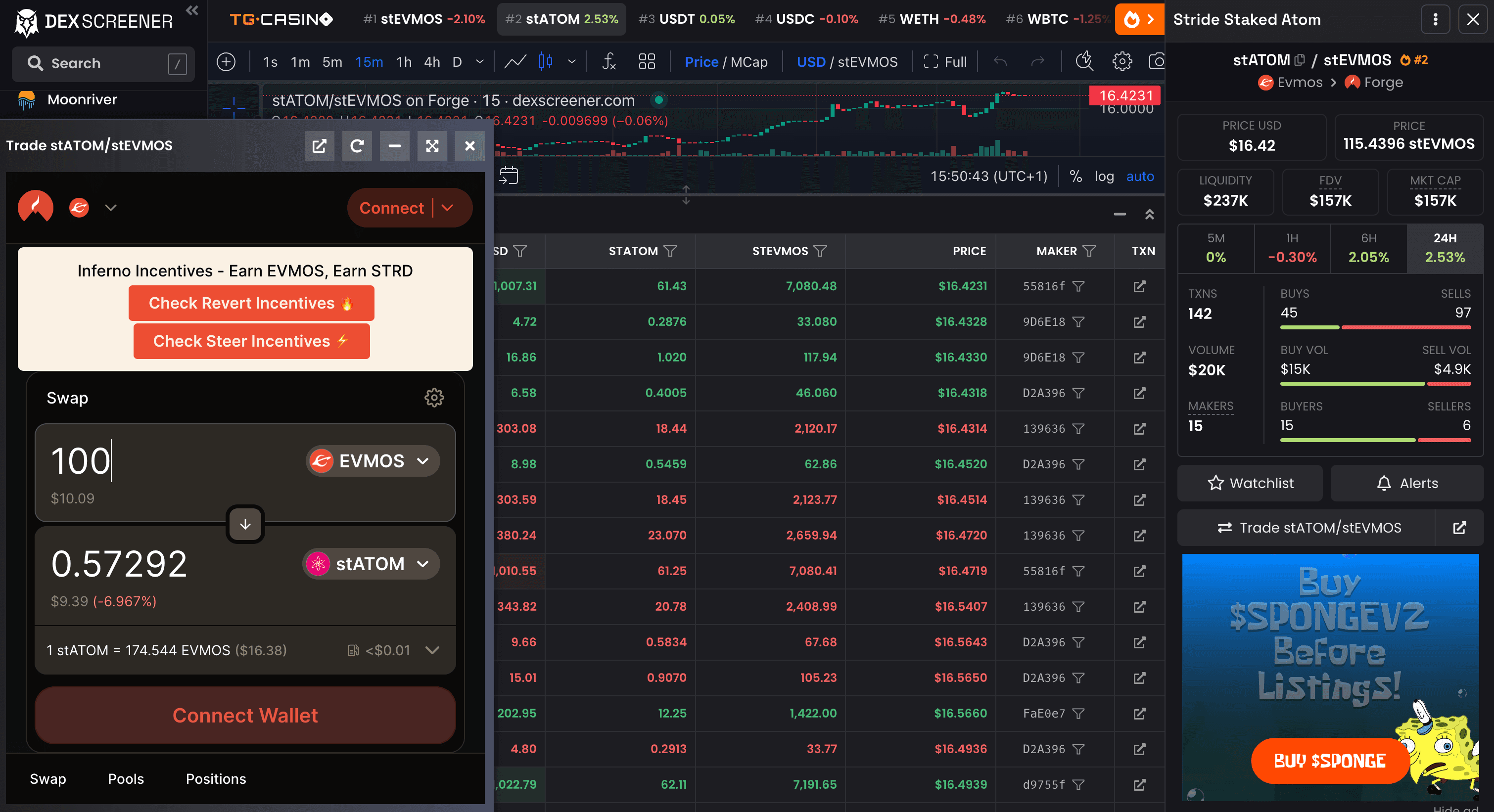Filter the STEVMOS column
This screenshot has width=1494, height=812.
(820, 251)
